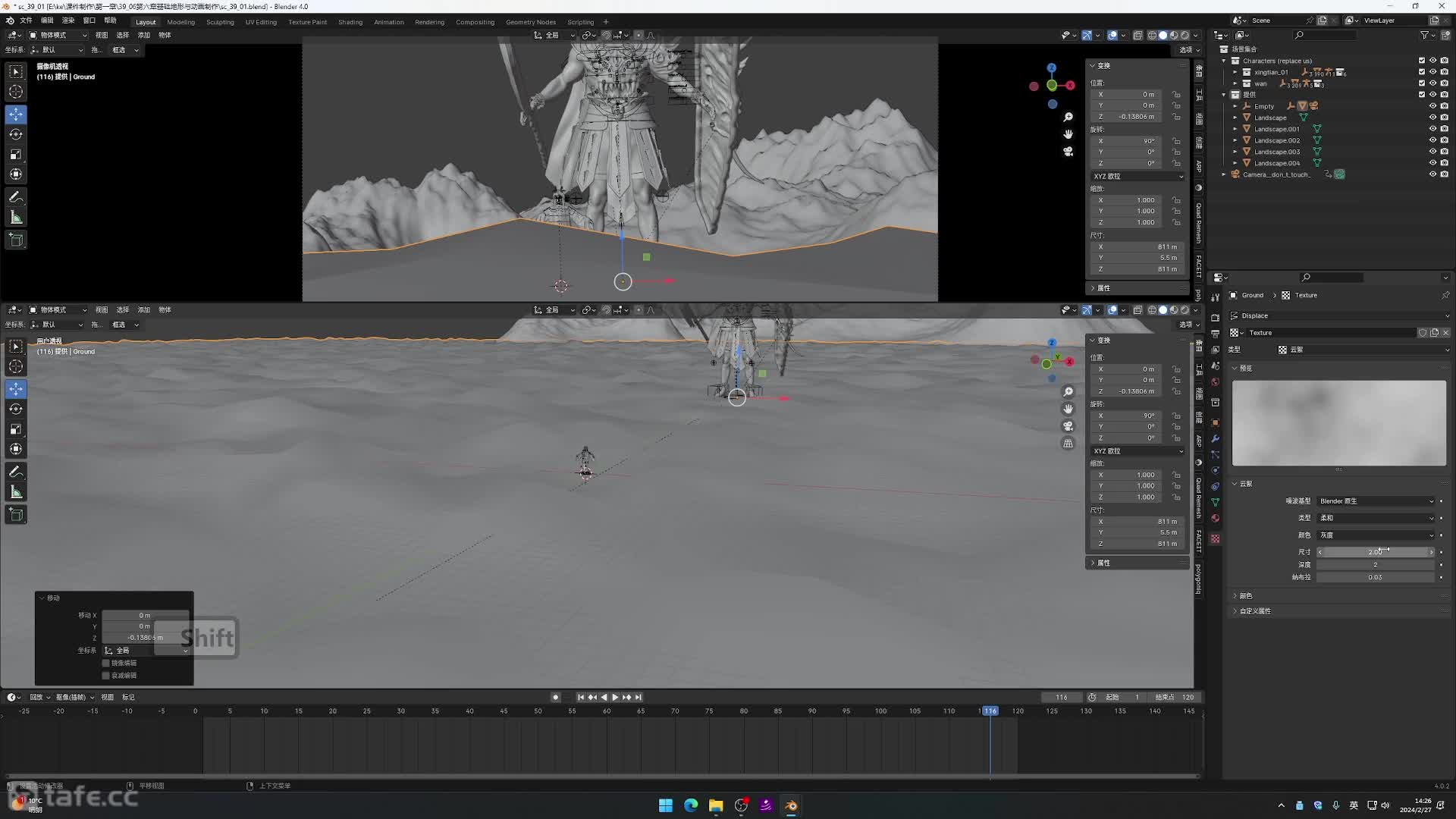Jump to end frame in timeline
1456x819 pixels.
pos(639,698)
